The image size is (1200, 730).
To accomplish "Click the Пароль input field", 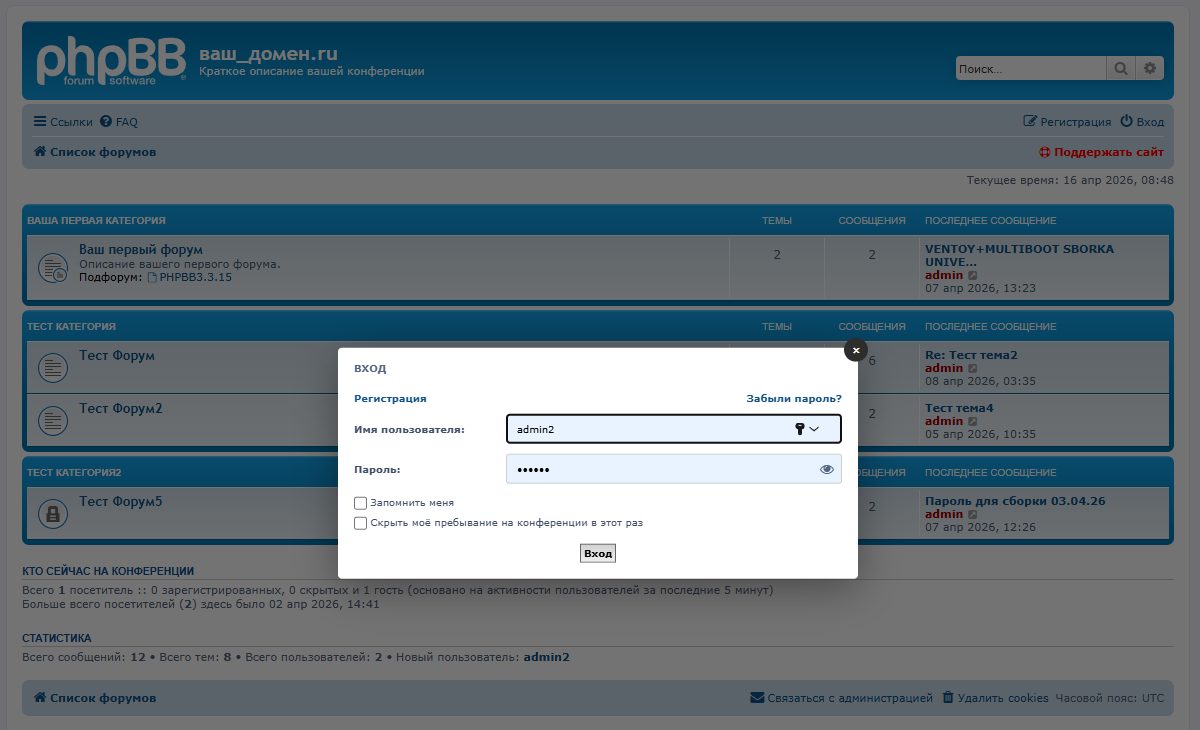I will click(660, 469).
